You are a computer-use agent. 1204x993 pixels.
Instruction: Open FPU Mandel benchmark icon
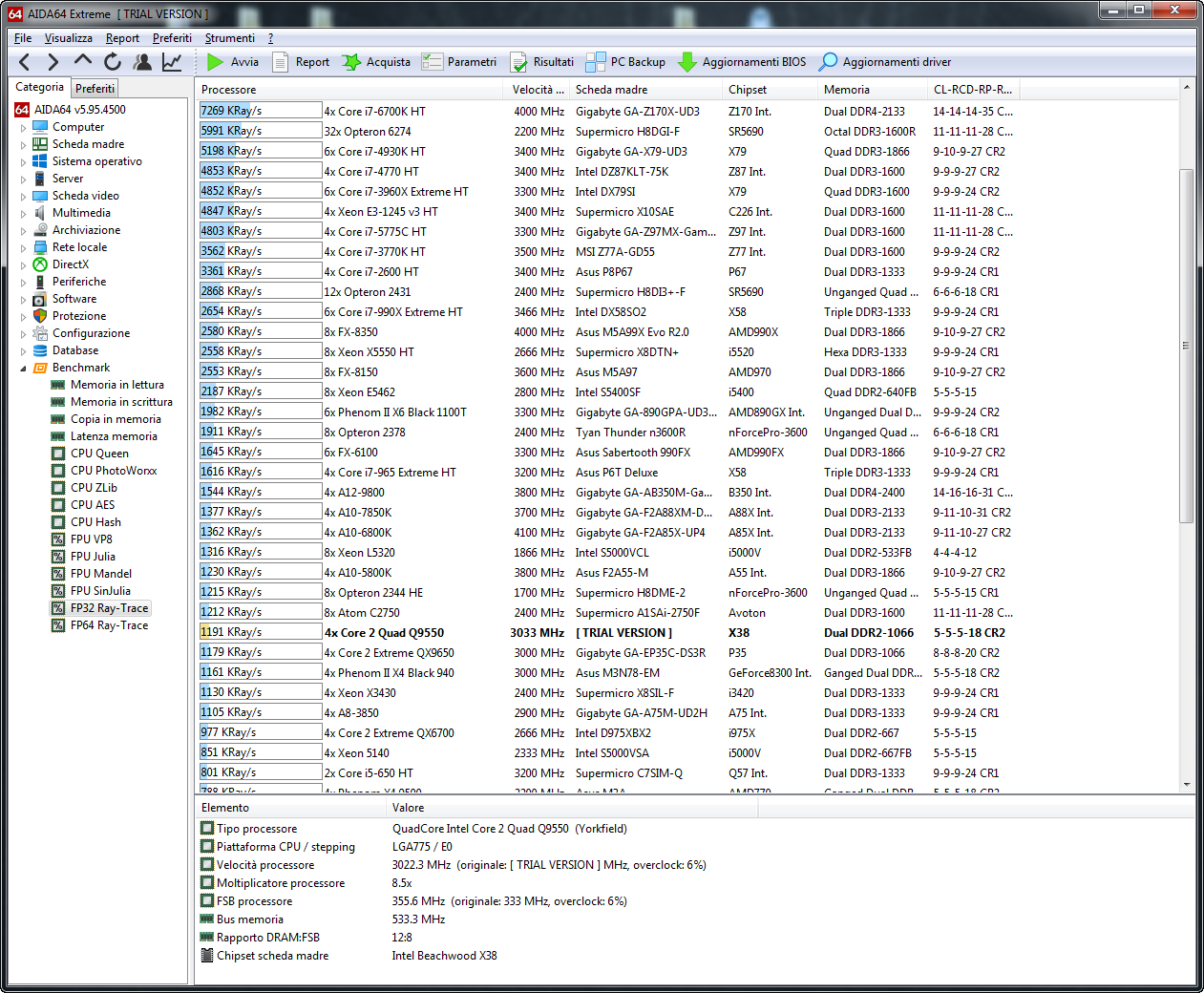point(58,574)
